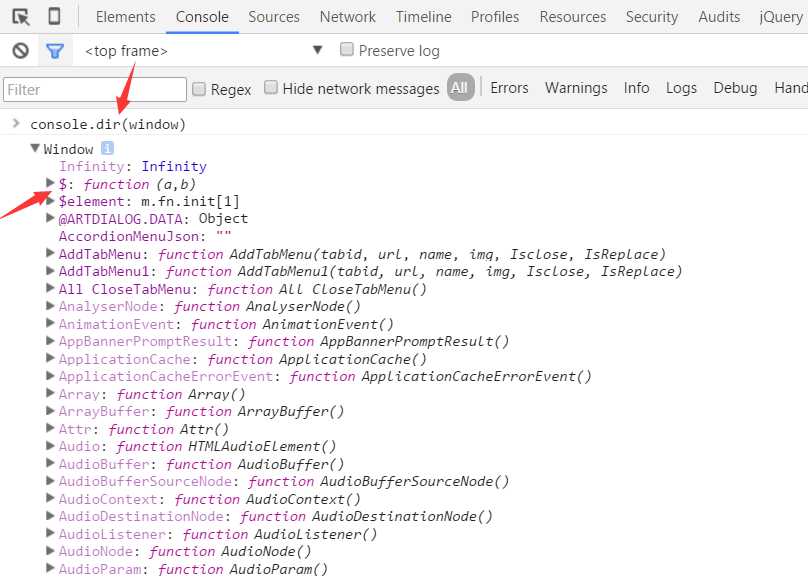Image resolution: width=808 pixels, height=580 pixels.
Task: Clear console with the ban icon
Action: point(21,50)
